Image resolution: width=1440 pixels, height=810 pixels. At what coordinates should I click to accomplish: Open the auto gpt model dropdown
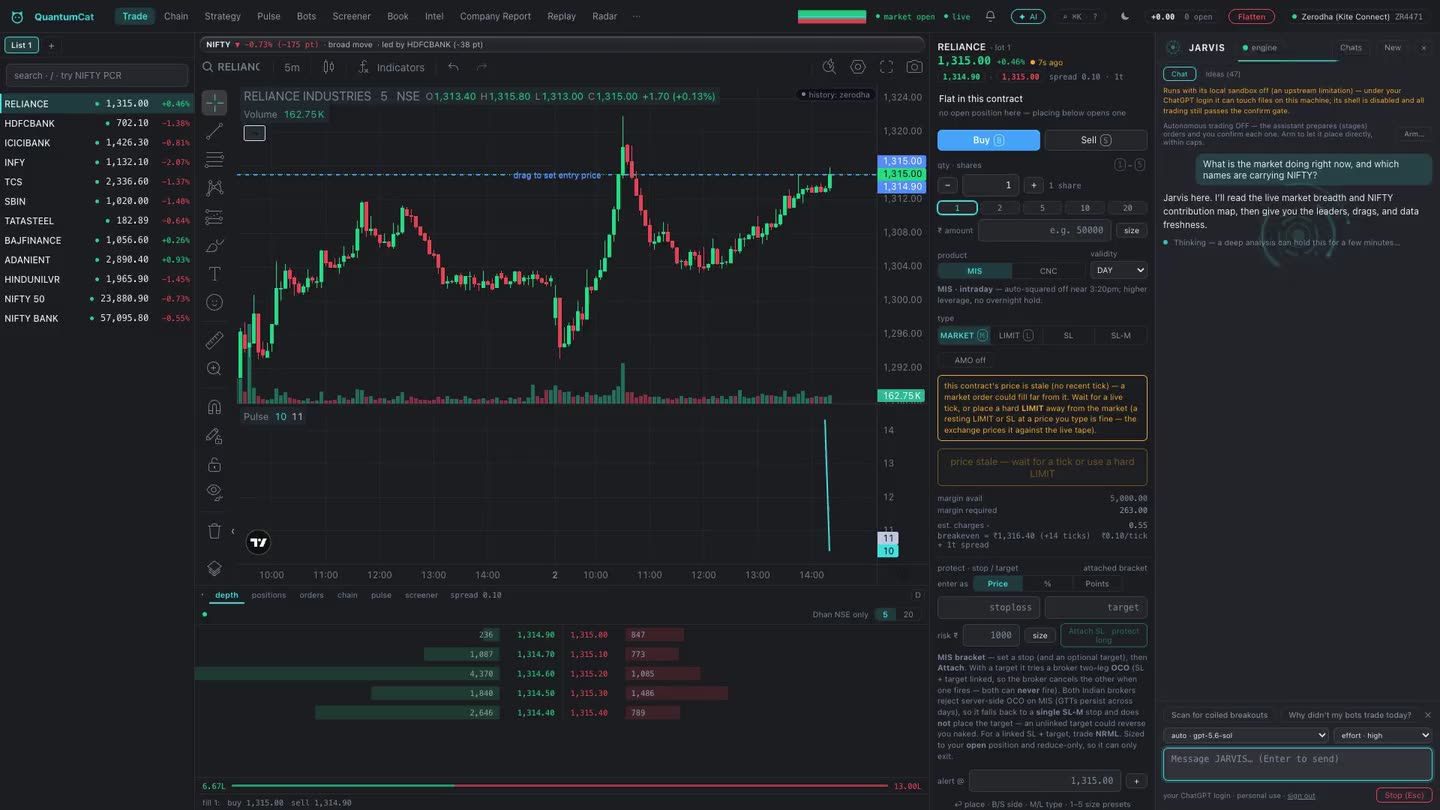coord(1246,735)
